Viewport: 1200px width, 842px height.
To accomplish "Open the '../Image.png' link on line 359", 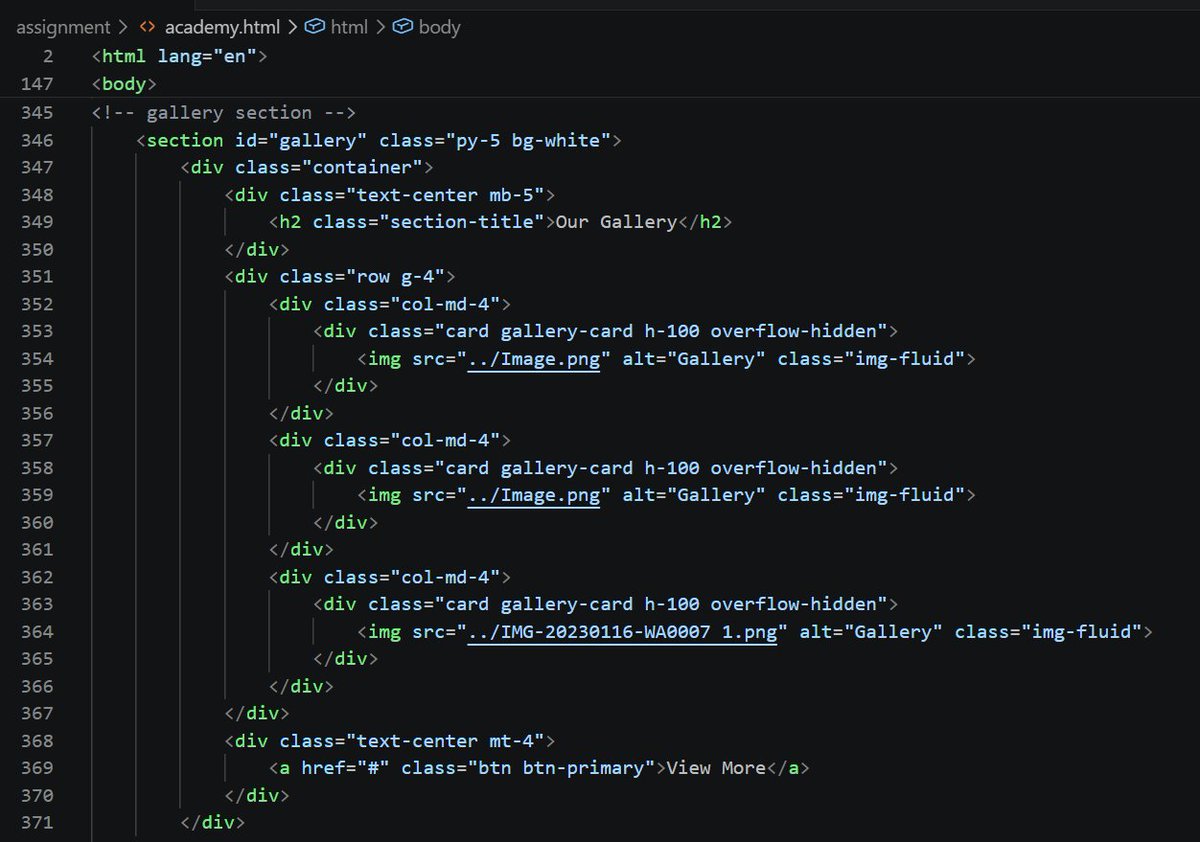I will pyautogui.click(x=534, y=495).
